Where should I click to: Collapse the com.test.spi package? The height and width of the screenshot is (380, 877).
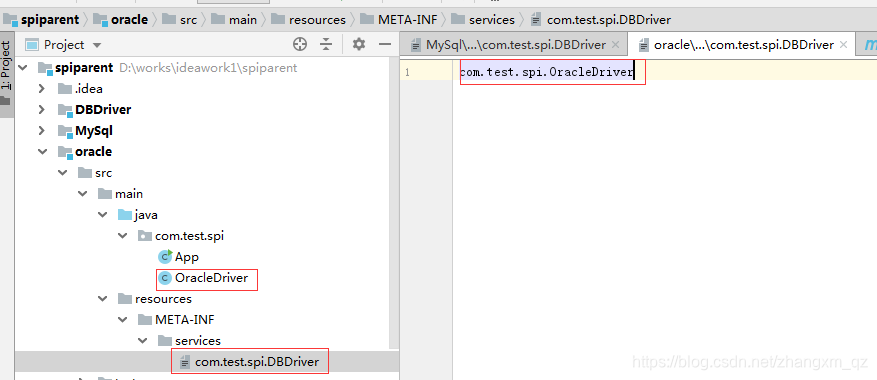tap(122, 236)
